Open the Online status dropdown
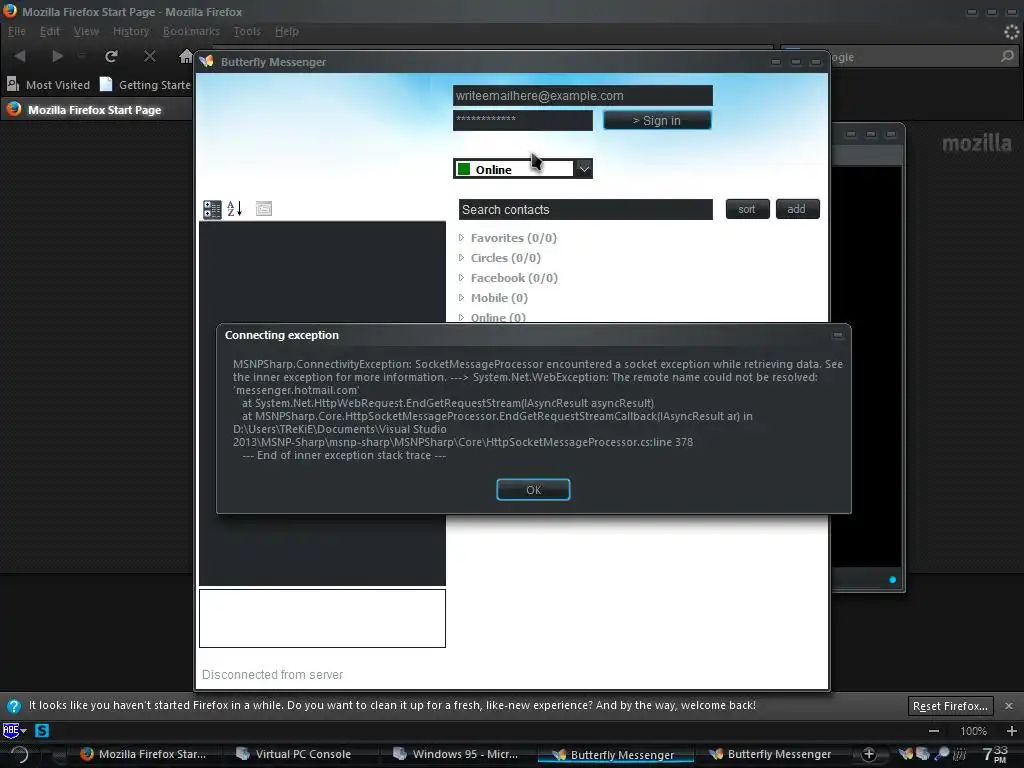1024x768 pixels. [x=583, y=168]
